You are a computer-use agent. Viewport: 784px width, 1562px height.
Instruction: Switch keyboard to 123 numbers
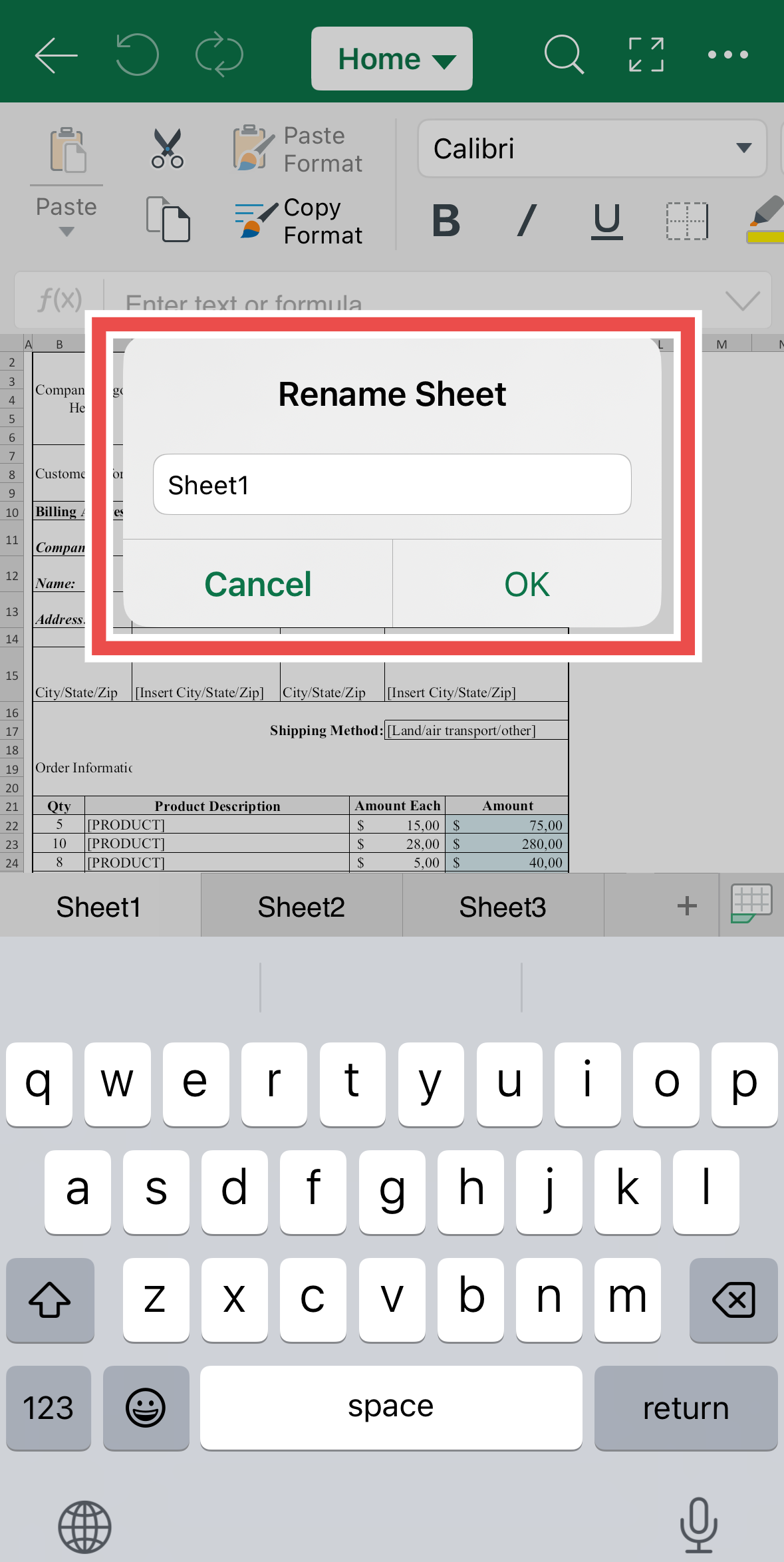tap(49, 1408)
